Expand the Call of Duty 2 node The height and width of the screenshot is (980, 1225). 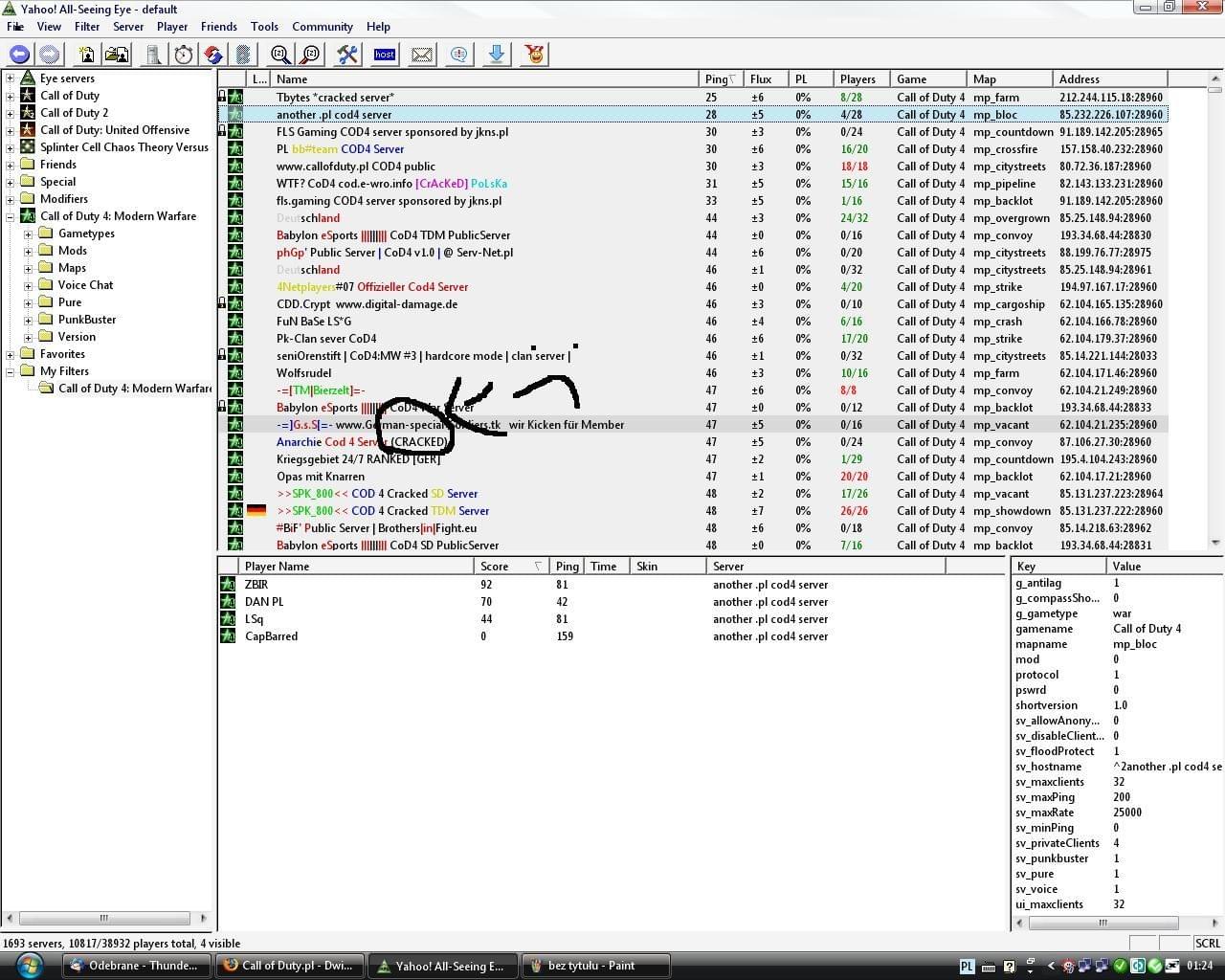(11, 113)
